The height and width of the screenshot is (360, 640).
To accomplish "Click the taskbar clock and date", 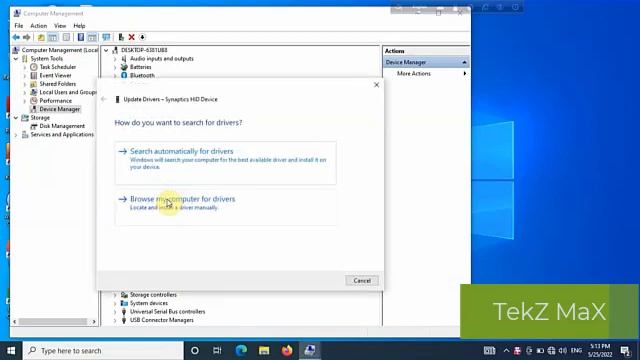I will [x=600, y=351].
